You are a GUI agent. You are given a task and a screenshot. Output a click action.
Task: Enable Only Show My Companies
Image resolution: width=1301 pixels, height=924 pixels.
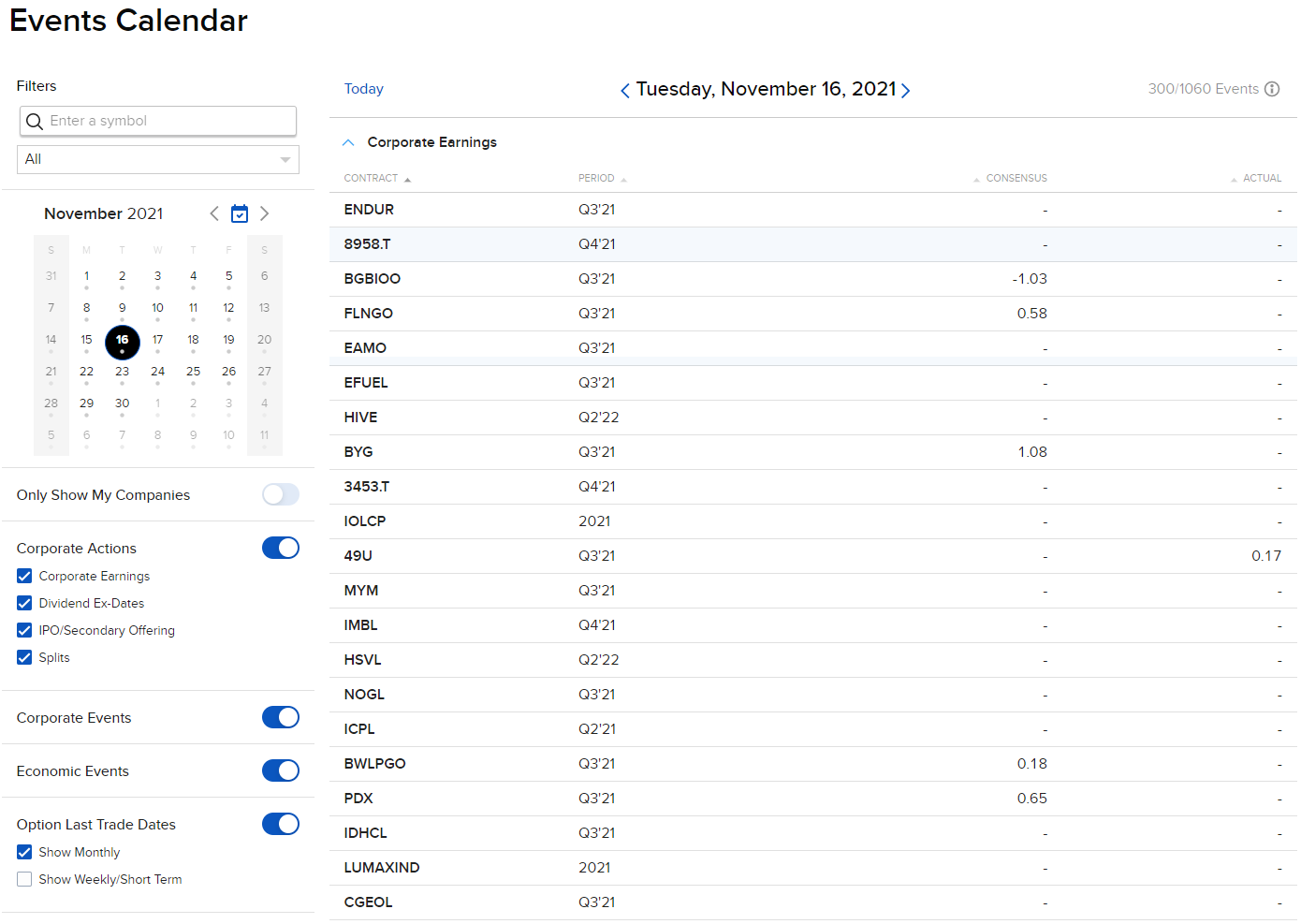click(280, 494)
